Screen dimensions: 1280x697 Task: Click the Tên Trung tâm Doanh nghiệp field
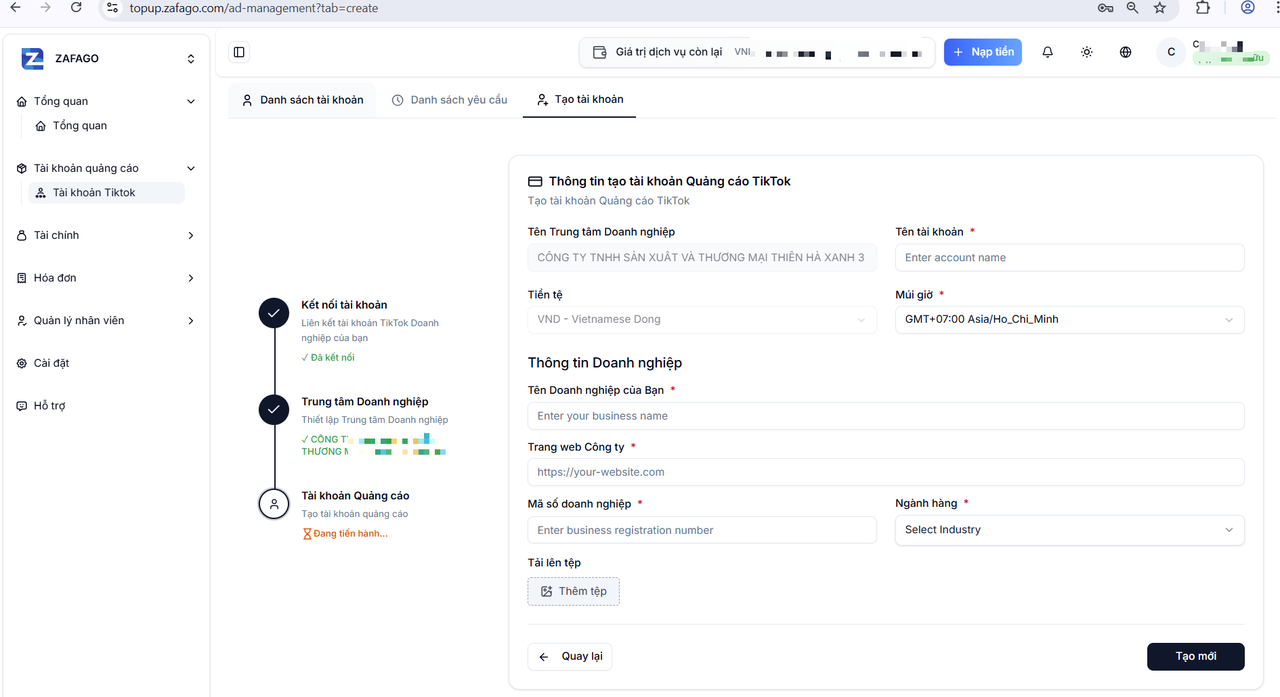(702, 258)
